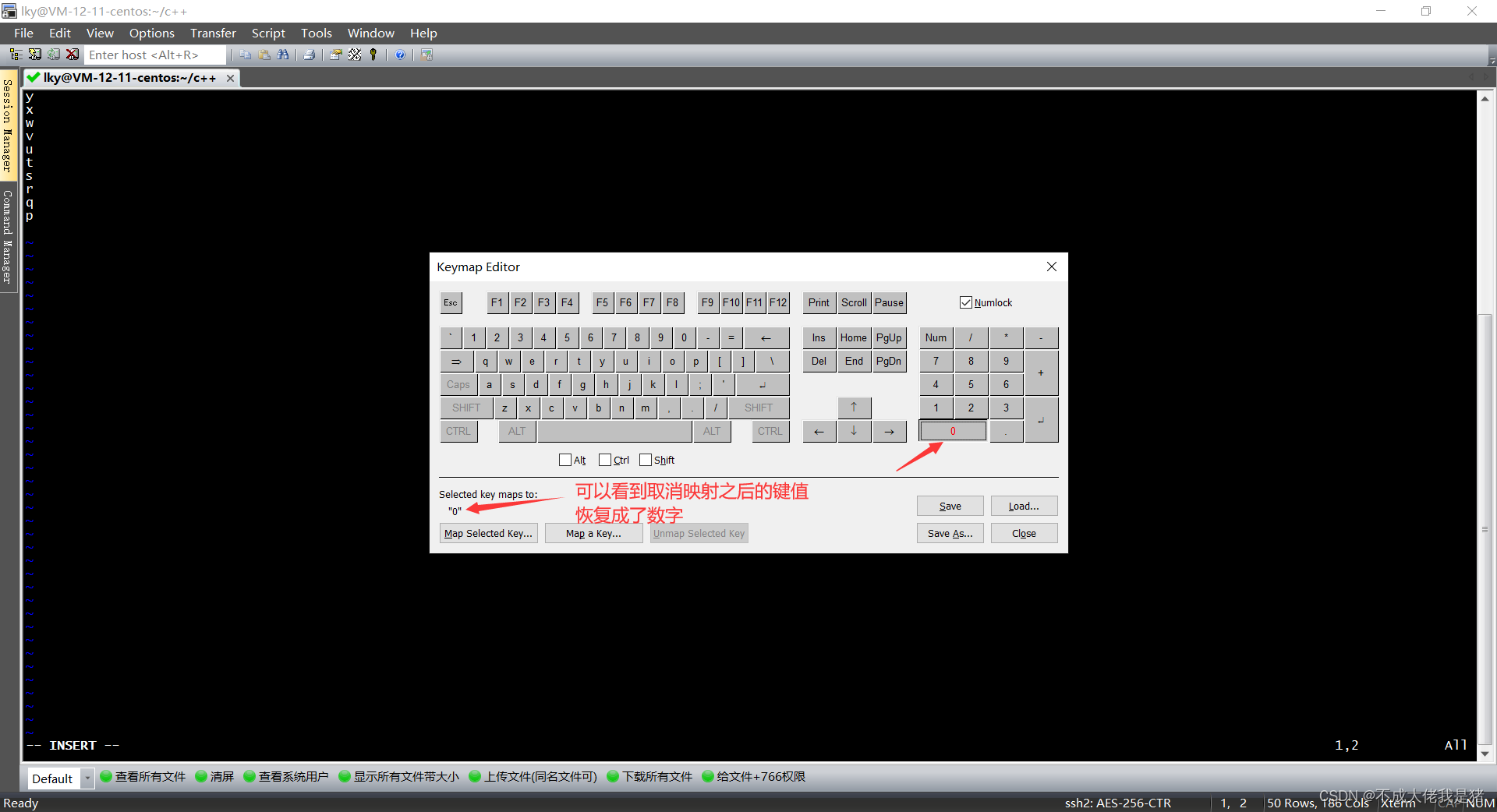
Task: Select the Scroll key on the keymap
Action: tap(854, 302)
